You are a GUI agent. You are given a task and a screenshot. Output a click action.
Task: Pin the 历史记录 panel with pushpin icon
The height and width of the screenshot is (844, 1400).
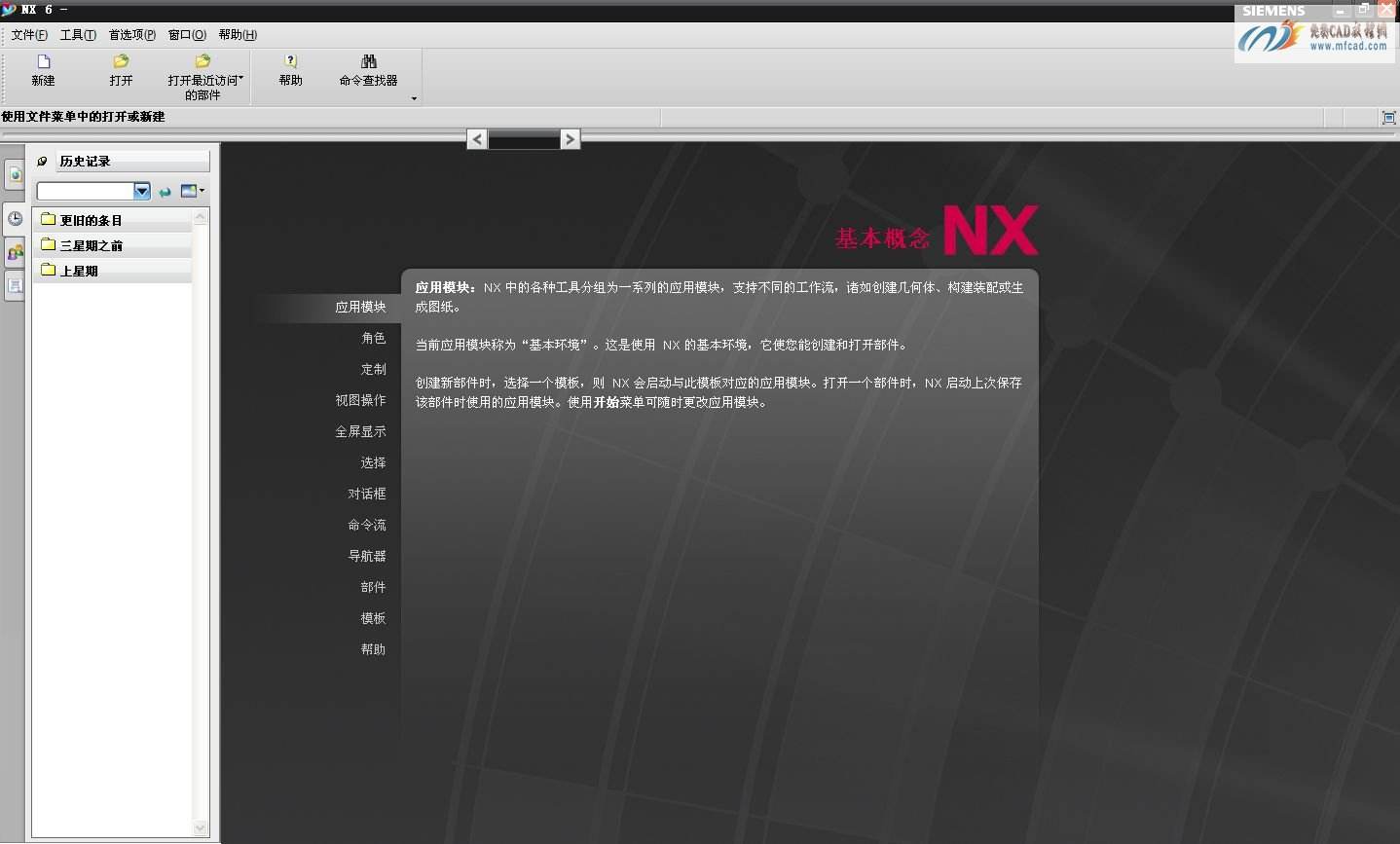coord(42,162)
